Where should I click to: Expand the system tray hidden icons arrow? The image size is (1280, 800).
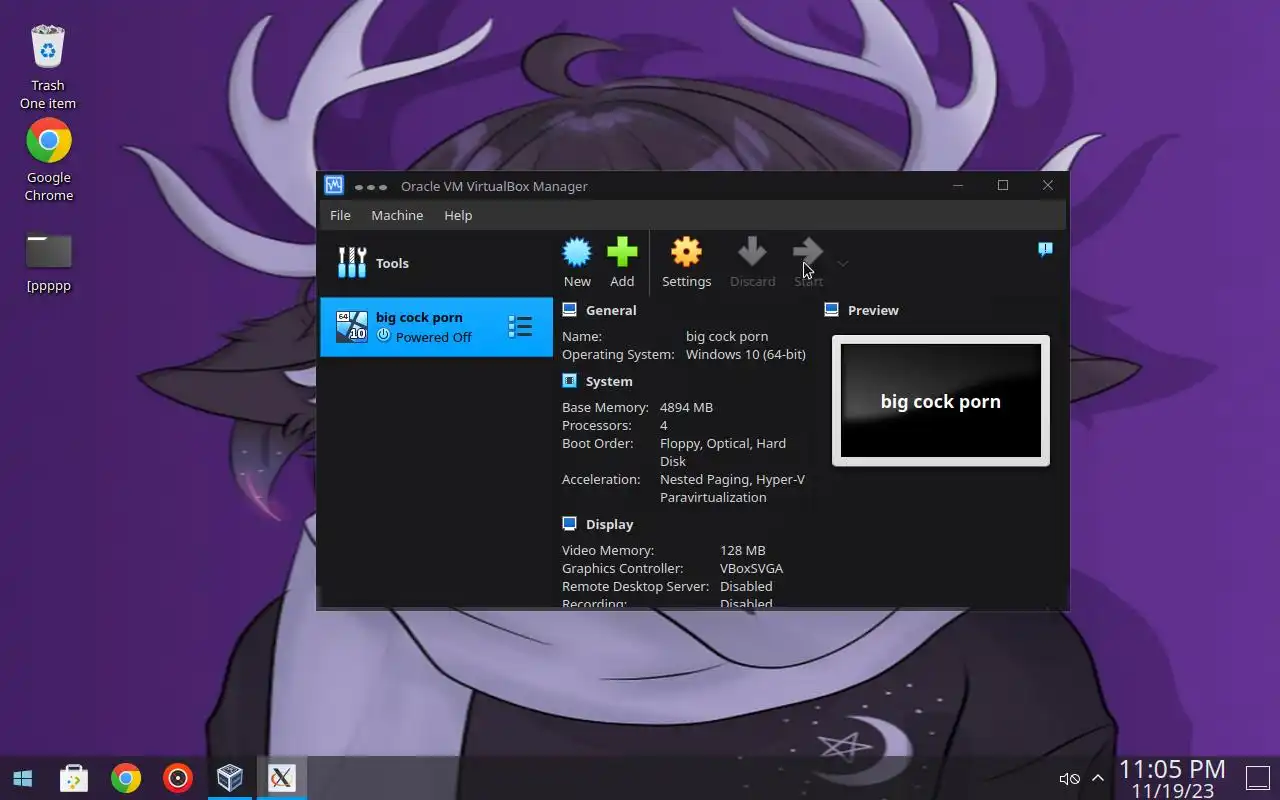tap(1098, 778)
